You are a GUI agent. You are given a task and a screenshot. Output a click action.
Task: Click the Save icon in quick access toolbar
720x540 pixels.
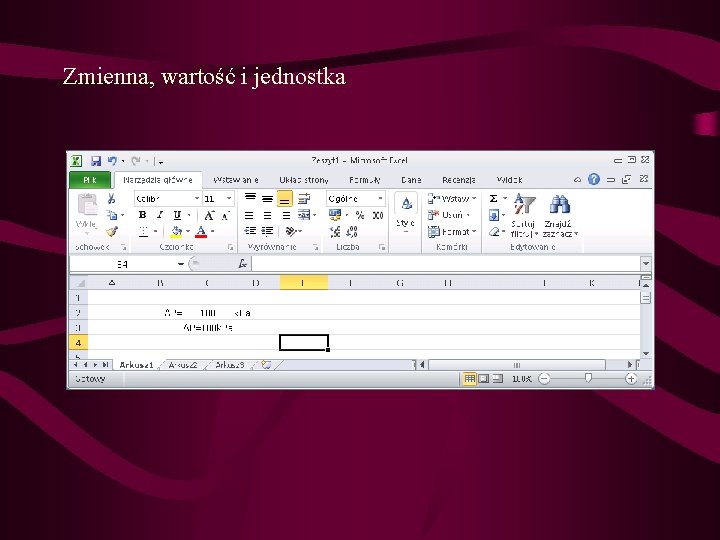pos(96,161)
